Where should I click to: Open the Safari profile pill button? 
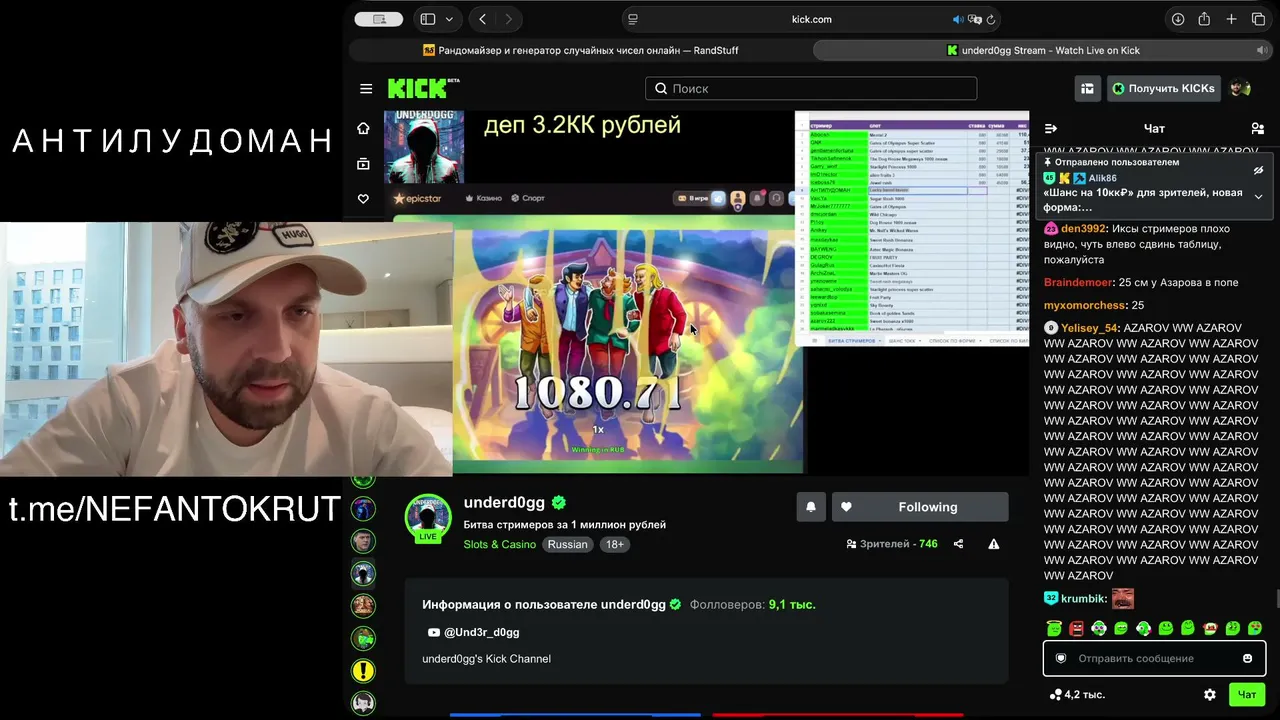379,19
